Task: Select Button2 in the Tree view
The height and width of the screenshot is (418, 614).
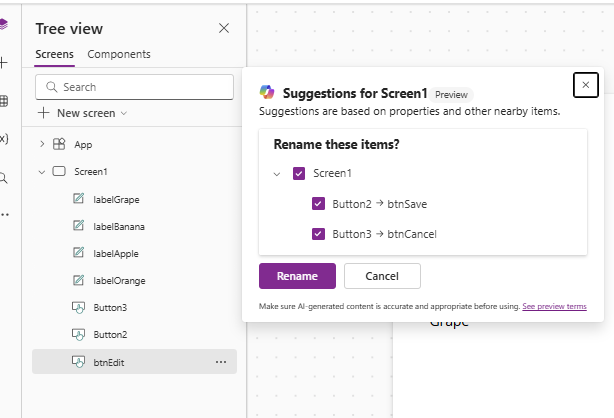Action: [110, 335]
